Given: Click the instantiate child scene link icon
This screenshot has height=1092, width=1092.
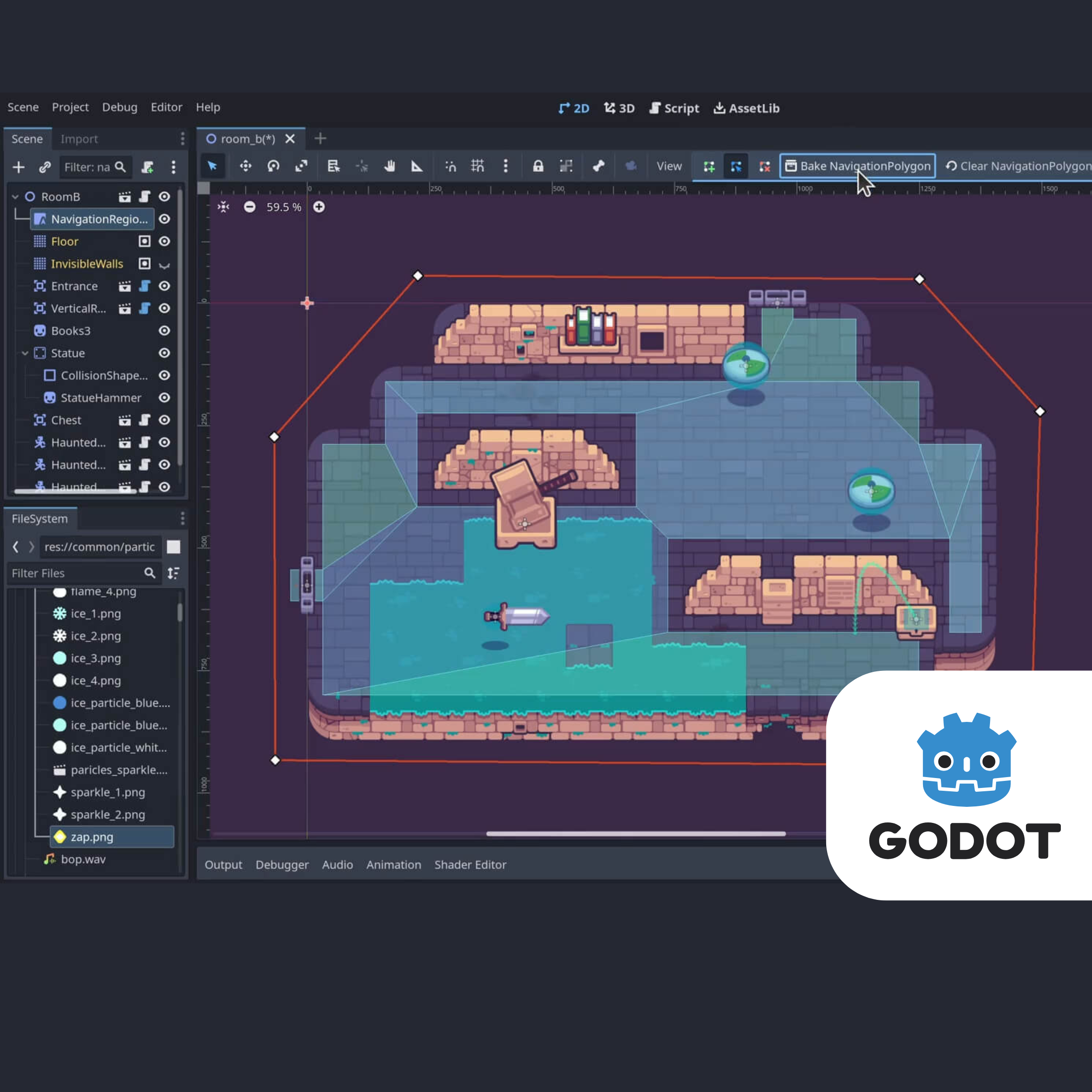Looking at the screenshot, I should [45, 167].
